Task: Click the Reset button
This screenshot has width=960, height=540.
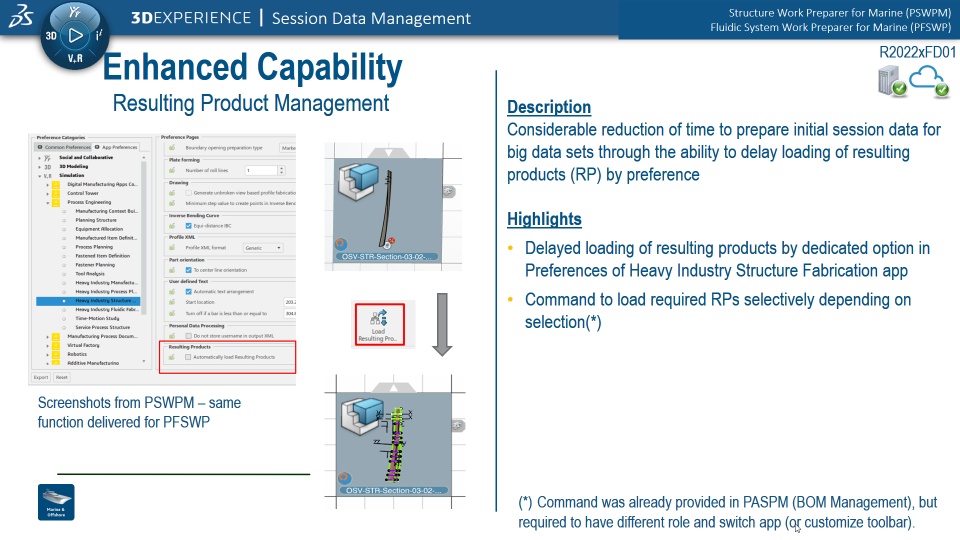Action: (x=62, y=377)
